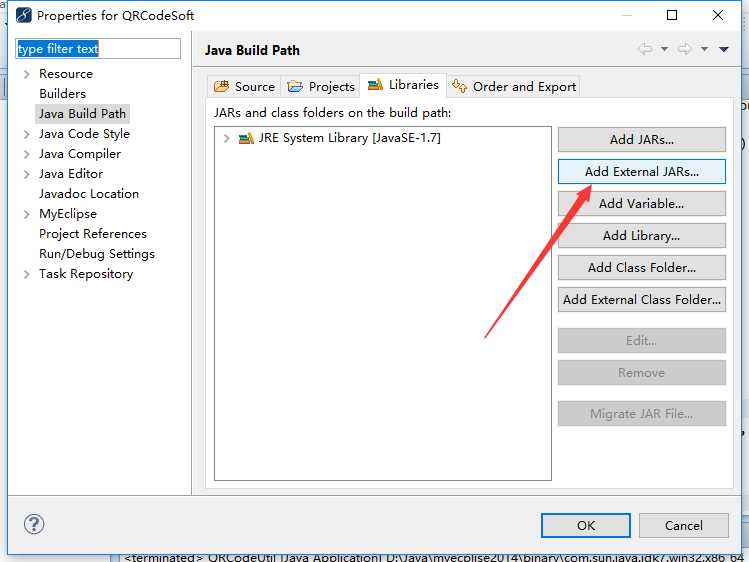The width and height of the screenshot is (749, 562).
Task: Click the Add Variable... button
Action: pyautogui.click(x=642, y=203)
